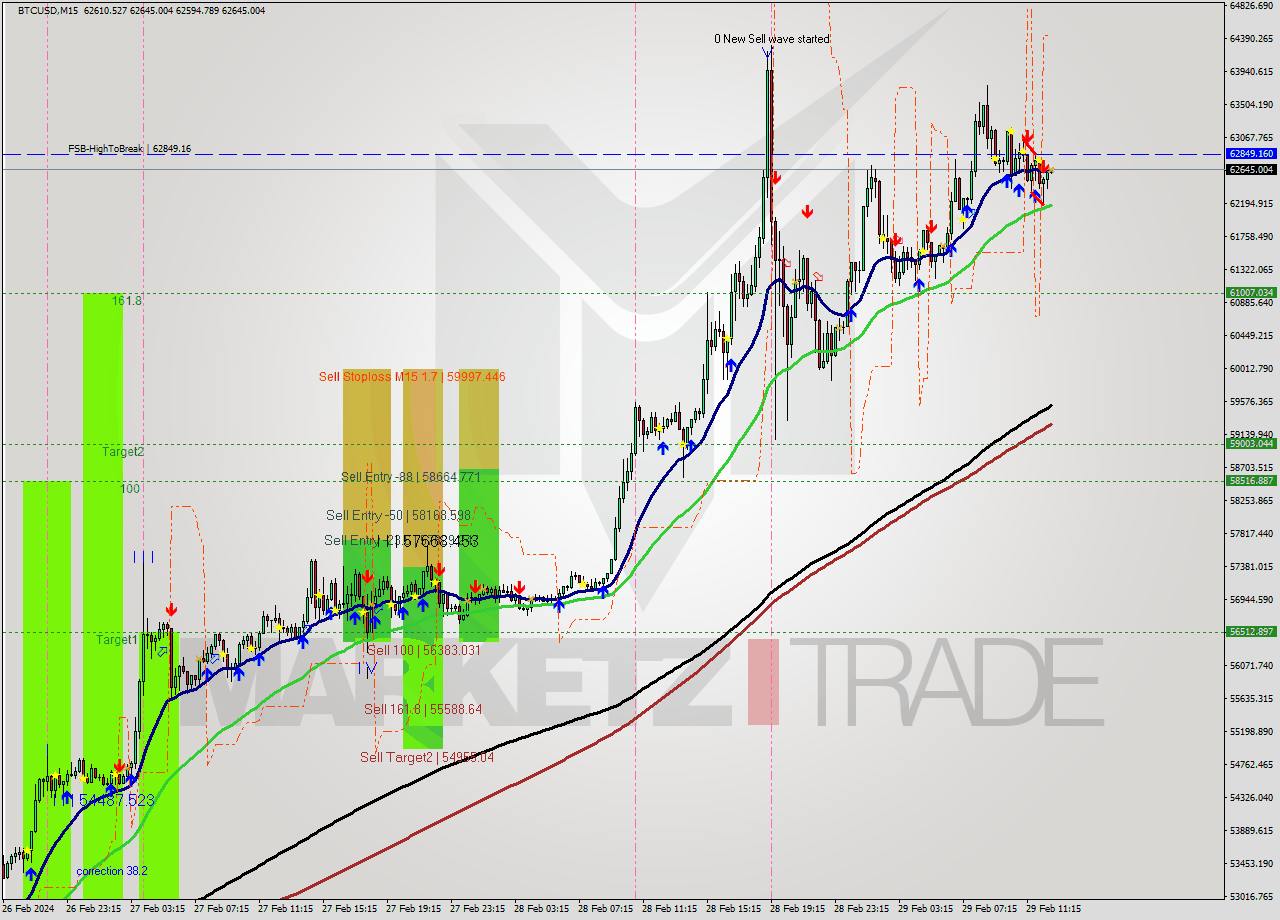This screenshot has width=1280, height=920.
Task: Click the Sell Entry -50 | 58168.598 label
Action: point(398,515)
